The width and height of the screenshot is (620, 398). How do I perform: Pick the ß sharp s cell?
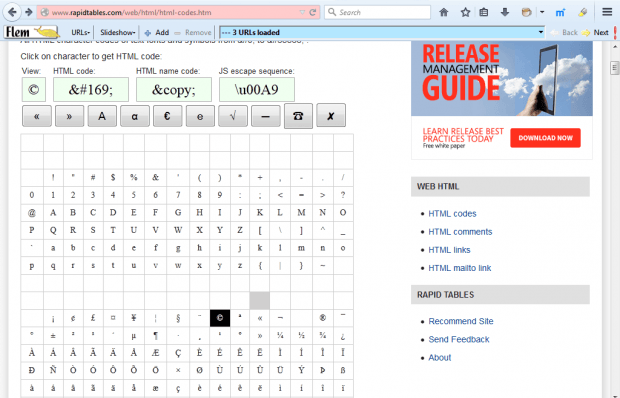pos(343,370)
